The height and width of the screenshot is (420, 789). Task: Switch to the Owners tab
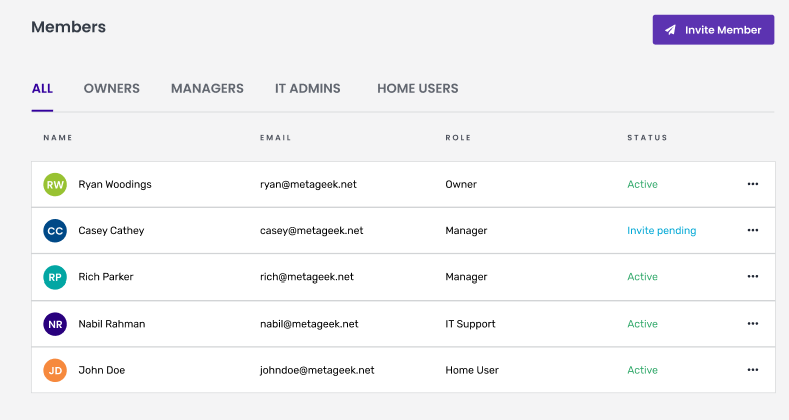click(112, 89)
